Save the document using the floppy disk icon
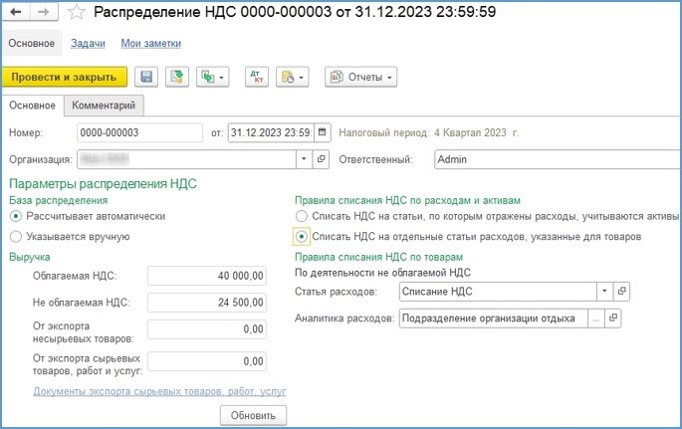Viewport: 682px width, 429px height. coord(146,77)
